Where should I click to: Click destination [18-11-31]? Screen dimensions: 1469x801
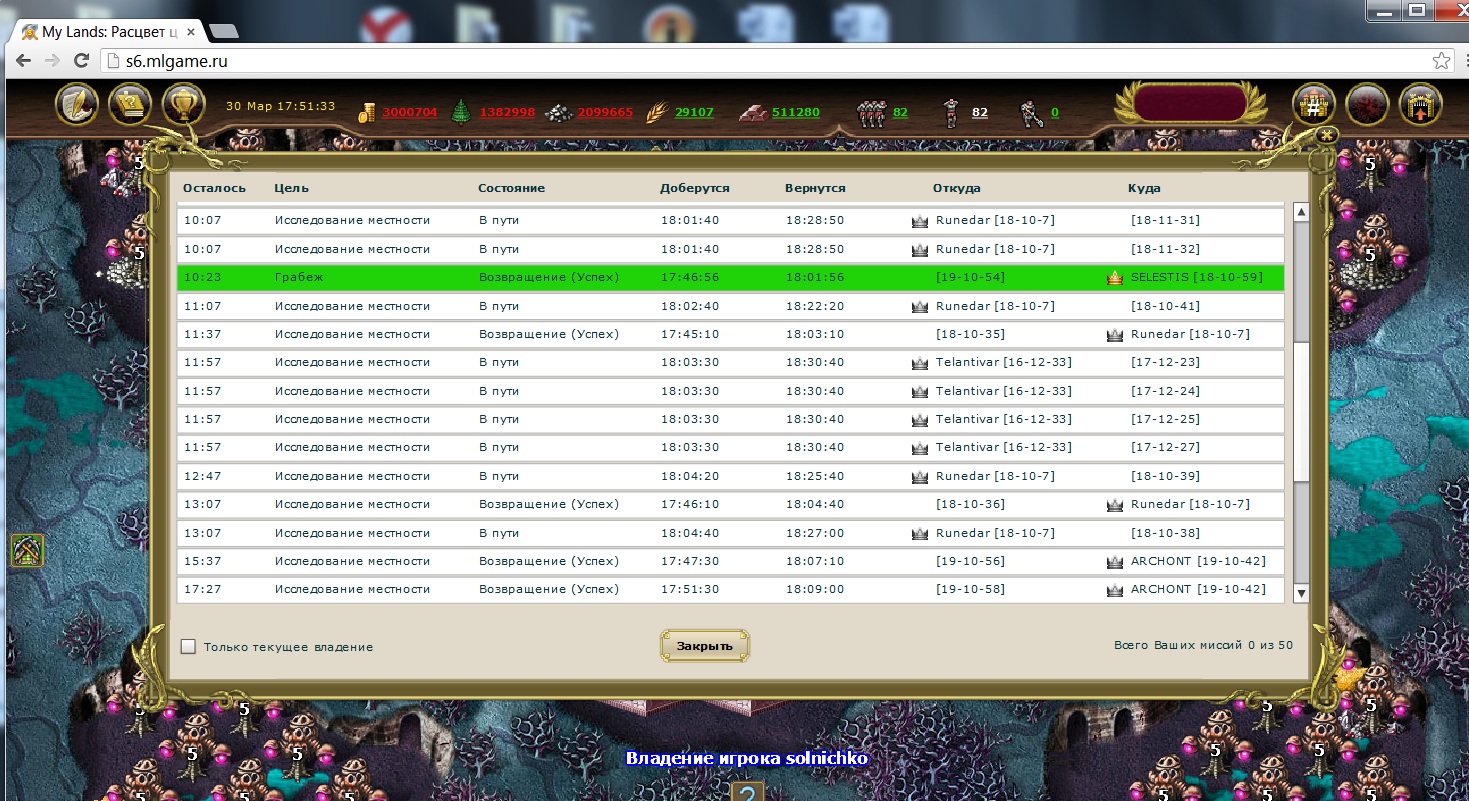coord(1165,221)
